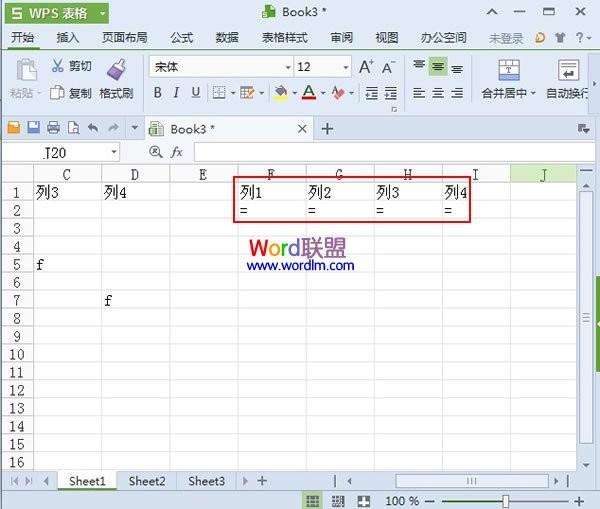
Task: Increase font size with large A
Action: [366, 67]
